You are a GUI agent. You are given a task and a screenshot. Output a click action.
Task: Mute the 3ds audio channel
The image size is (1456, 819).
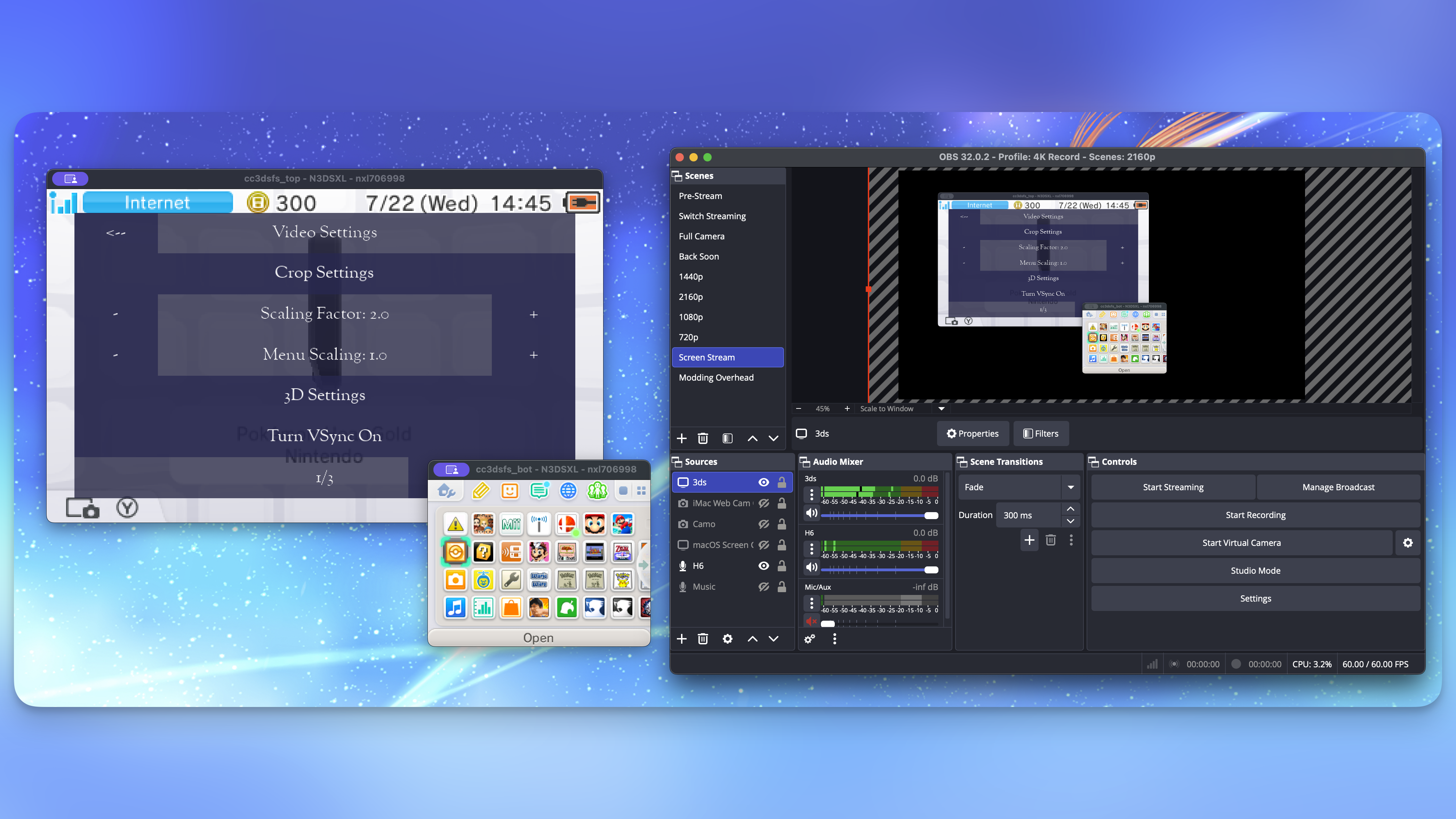click(812, 513)
